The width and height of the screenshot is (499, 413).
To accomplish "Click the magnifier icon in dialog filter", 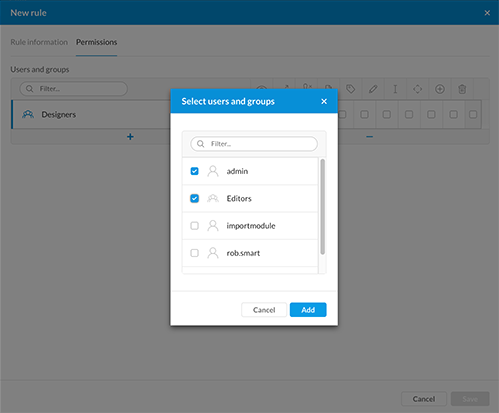I will tap(200, 144).
